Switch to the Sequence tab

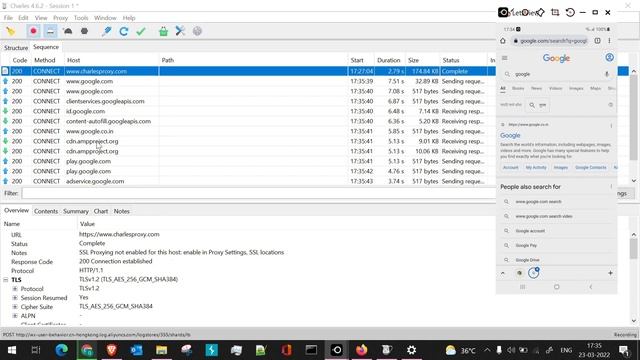click(46, 47)
